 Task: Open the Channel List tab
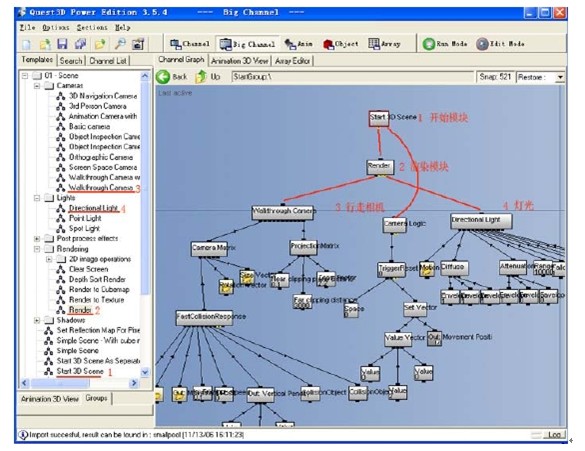pyautogui.click(x=108, y=60)
